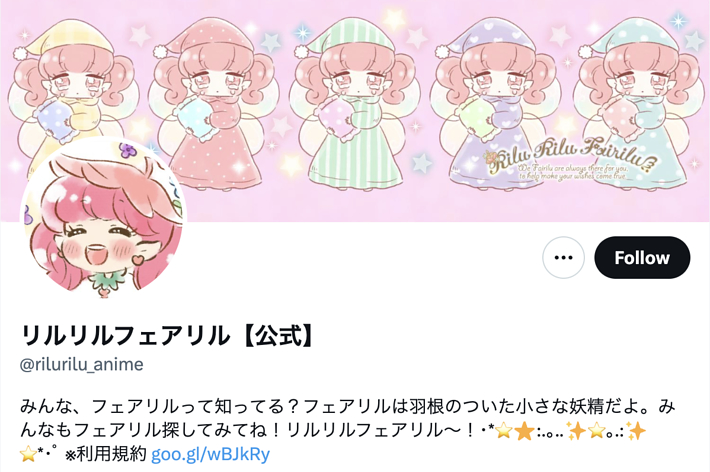Click the blue pillow held by yellow fairy
This screenshot has width=710, height=472.
[x=54, y=120]
